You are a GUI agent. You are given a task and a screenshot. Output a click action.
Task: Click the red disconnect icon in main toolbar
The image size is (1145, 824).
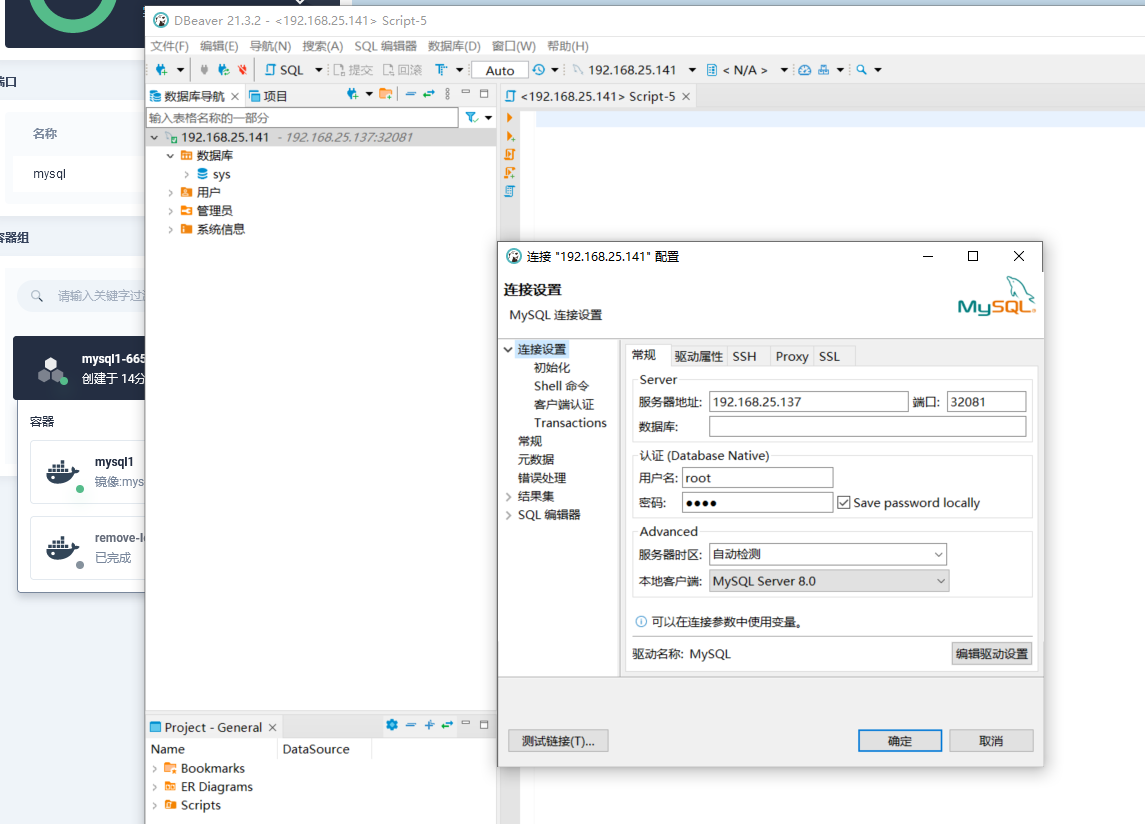242,70
